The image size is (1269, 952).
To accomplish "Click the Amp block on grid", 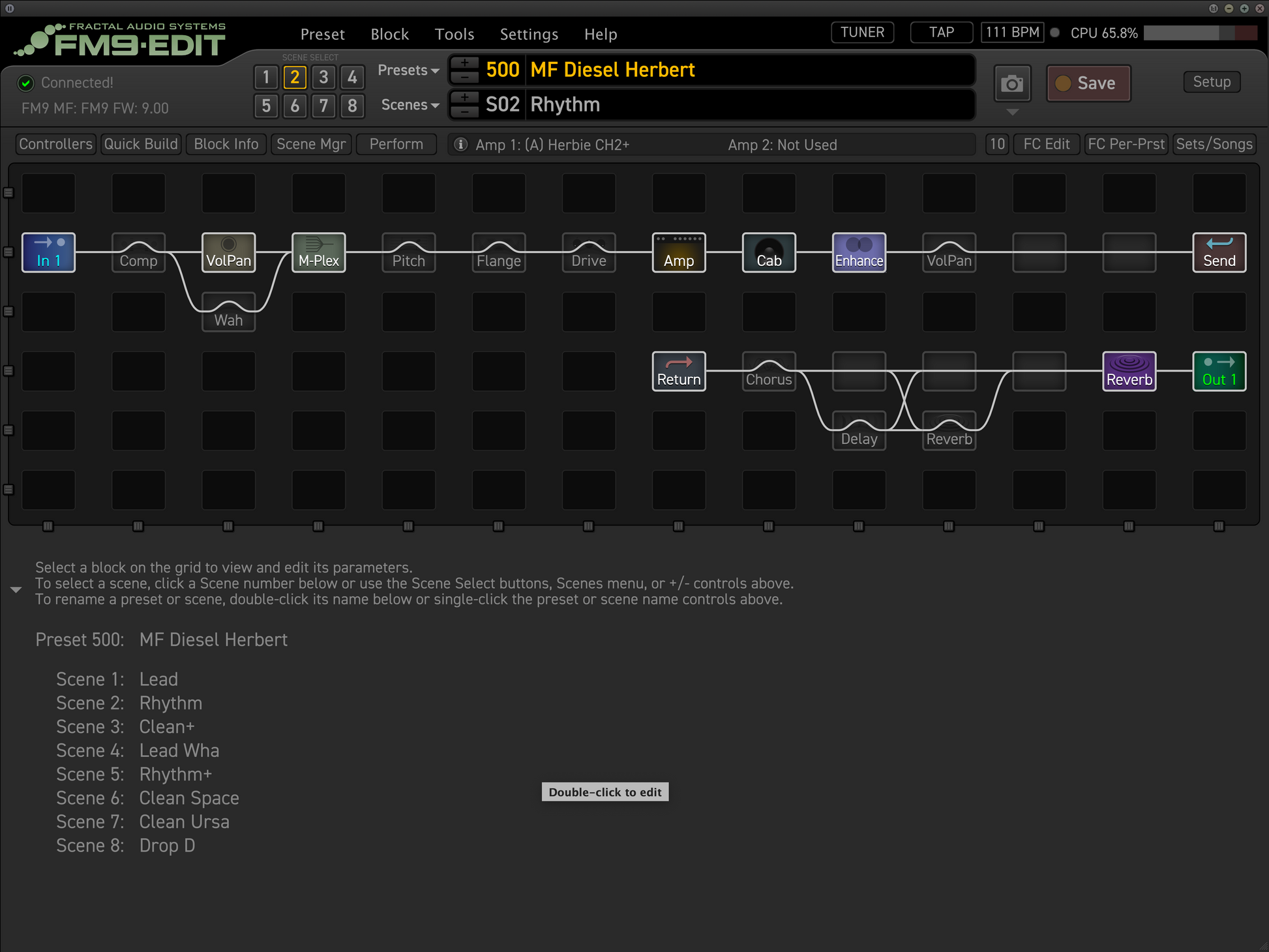I will pyautogui.click(x=678, y=252).
